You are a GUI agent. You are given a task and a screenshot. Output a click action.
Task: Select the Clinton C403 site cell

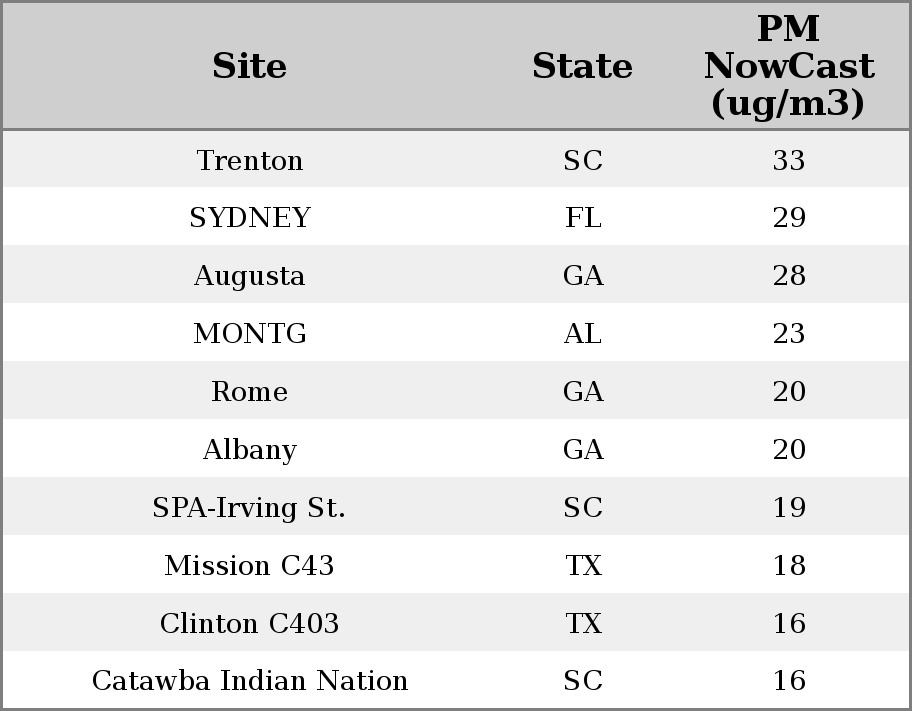click(x=250, y=624)
